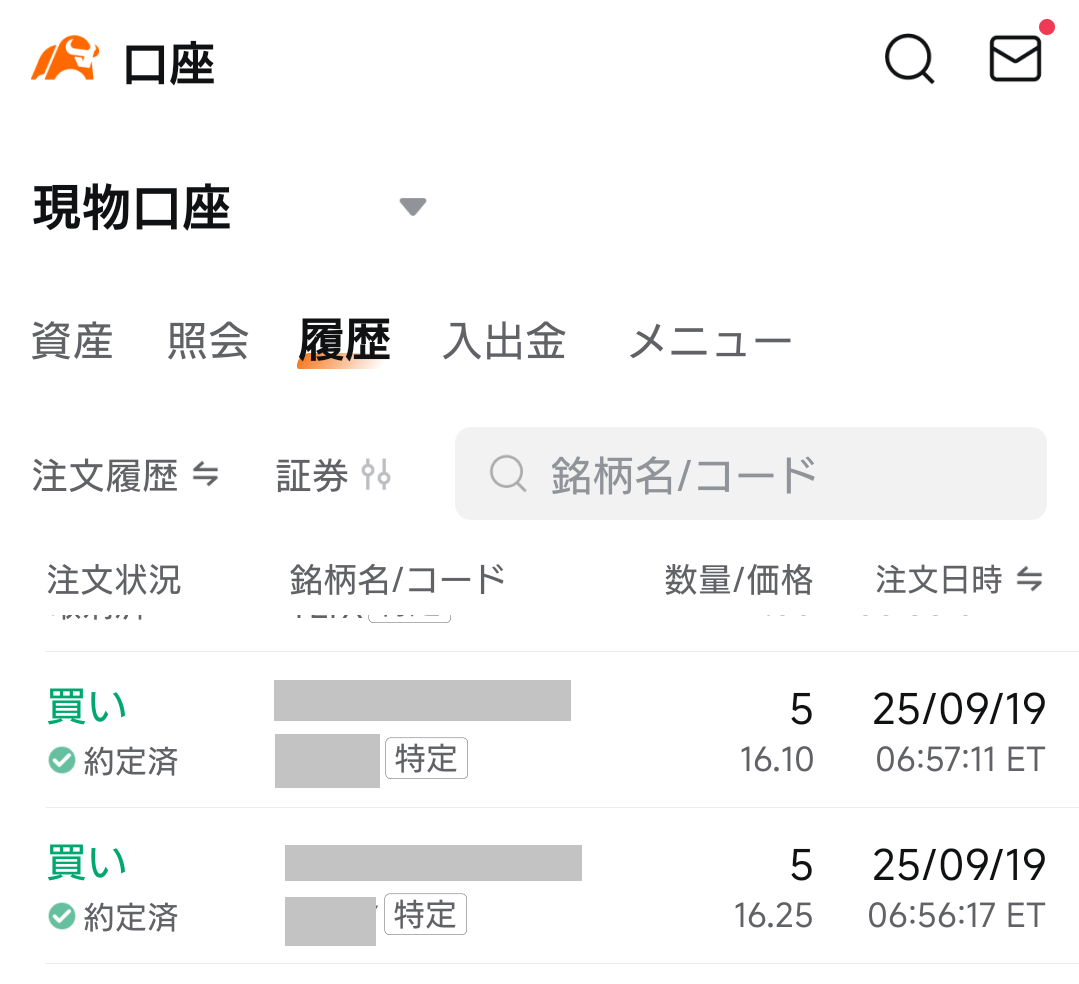Switch to the 資産 tab

(x=72, y=342)
